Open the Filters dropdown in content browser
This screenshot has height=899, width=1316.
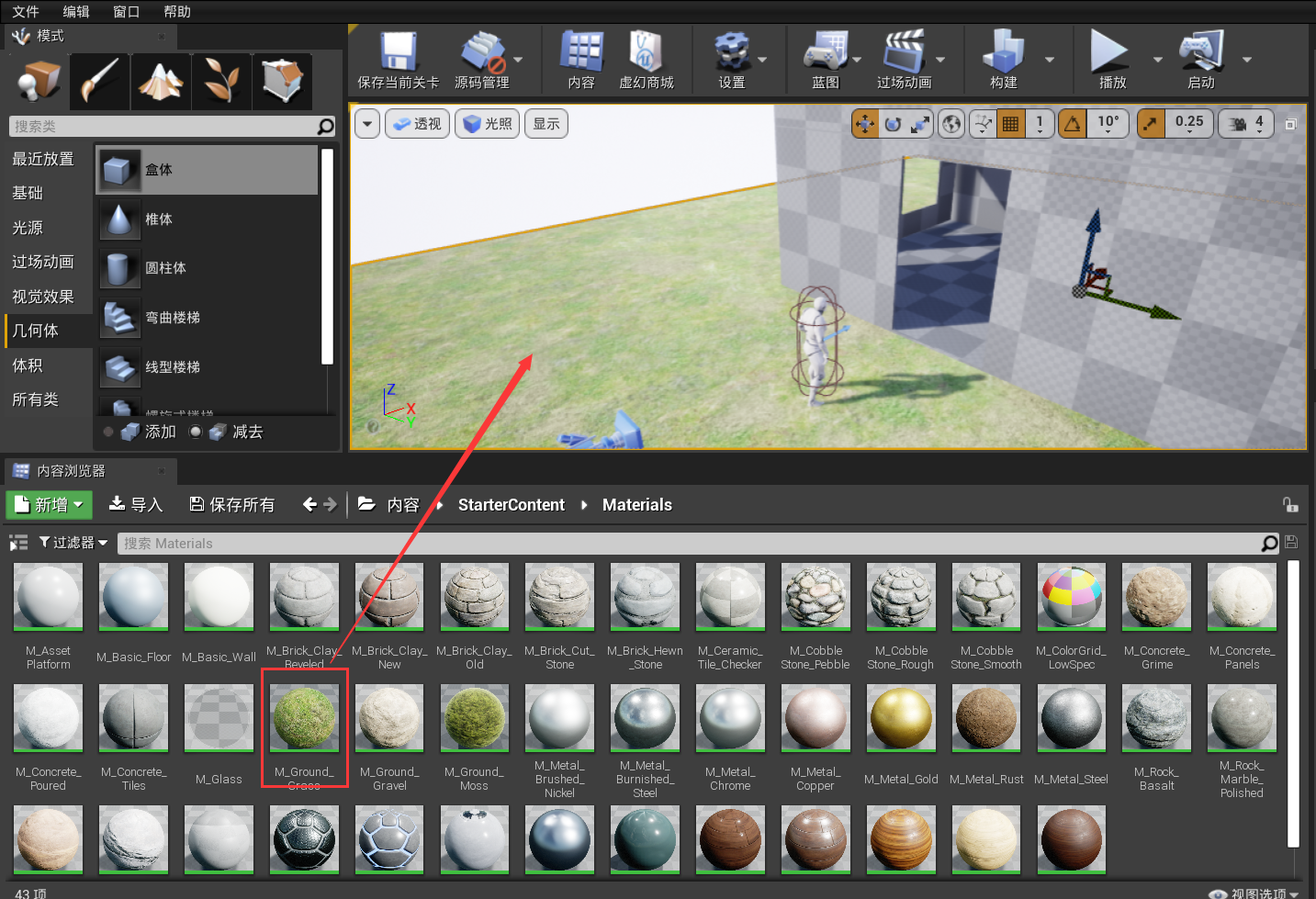73,543
